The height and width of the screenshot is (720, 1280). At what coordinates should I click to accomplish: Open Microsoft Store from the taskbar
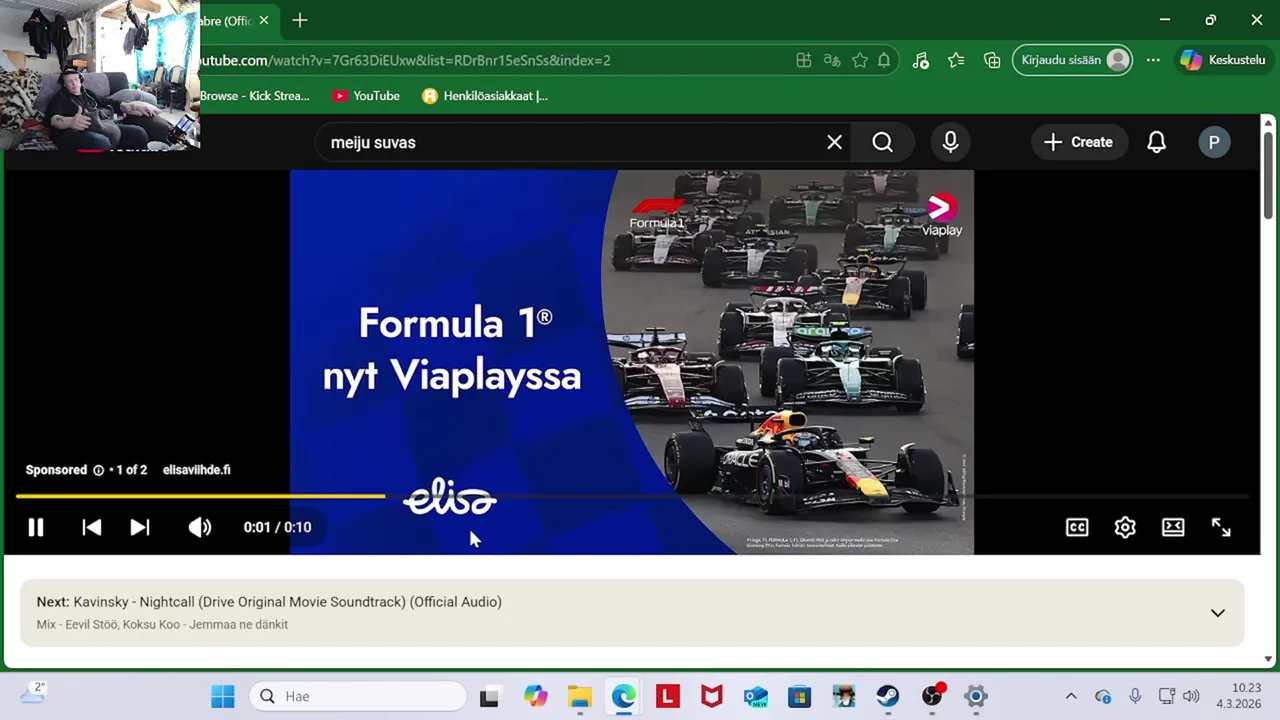point(800,696)
